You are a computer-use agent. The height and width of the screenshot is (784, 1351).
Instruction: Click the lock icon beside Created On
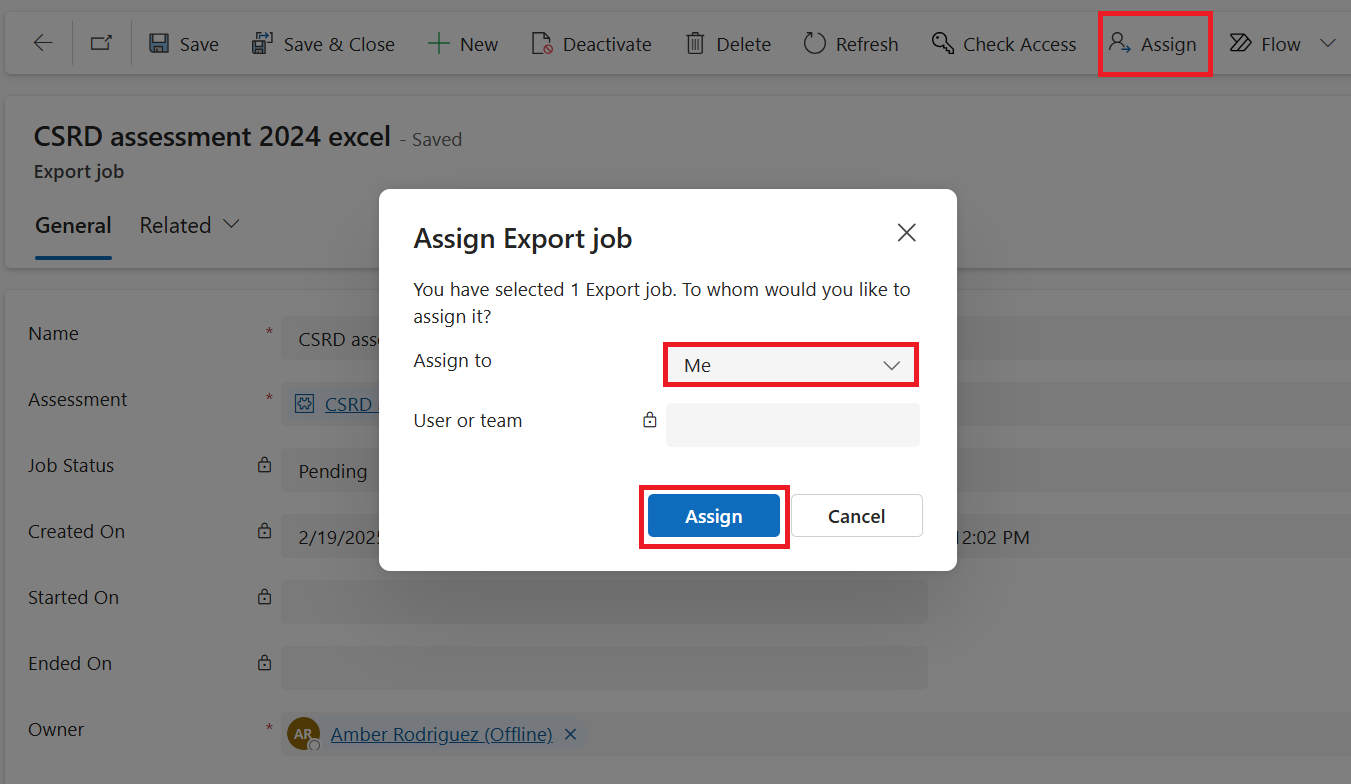pyautogui.click(x=264, y=531)
